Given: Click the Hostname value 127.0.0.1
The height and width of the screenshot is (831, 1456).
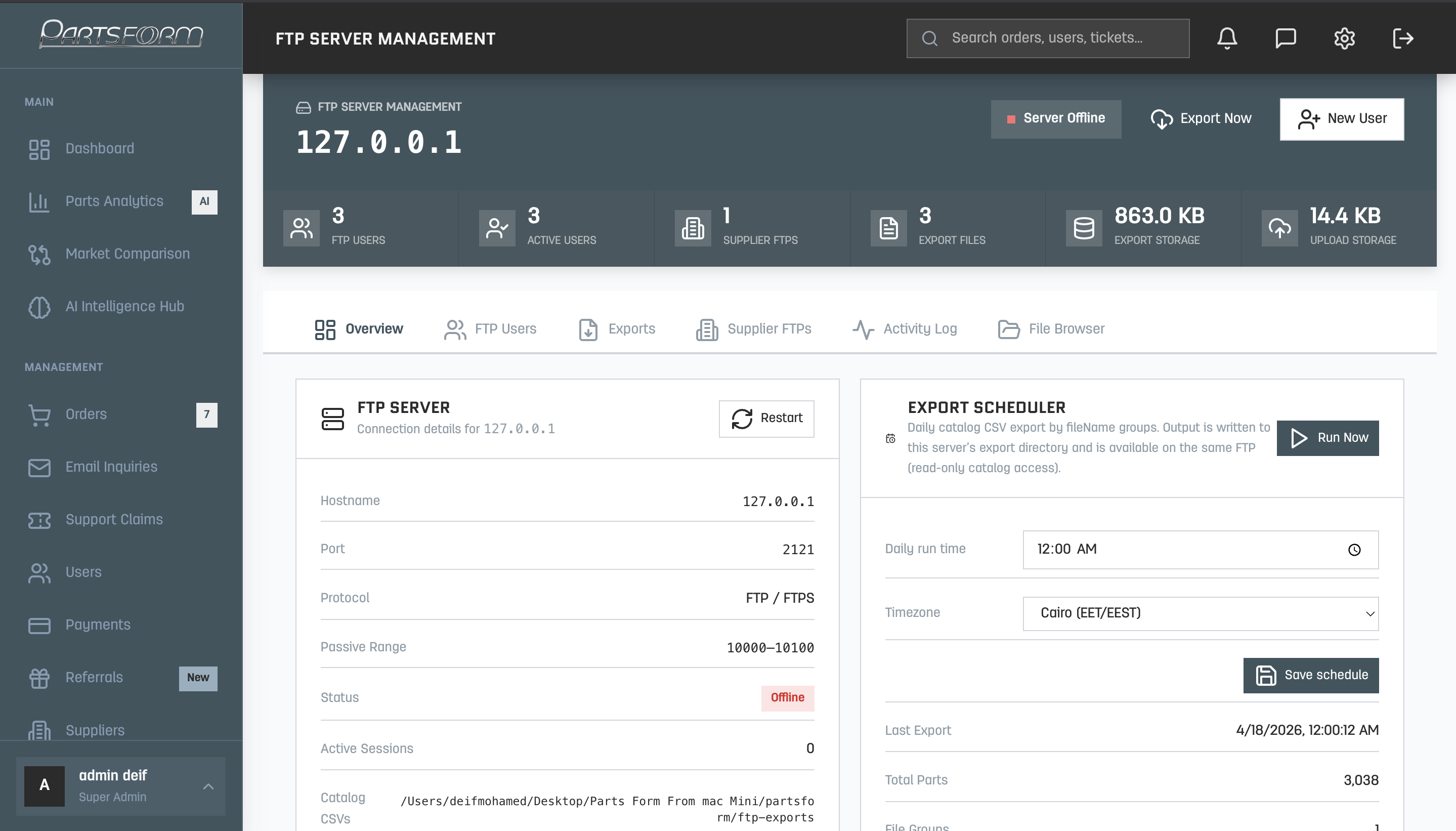Looking at the screenshot, I should point(778,502).
